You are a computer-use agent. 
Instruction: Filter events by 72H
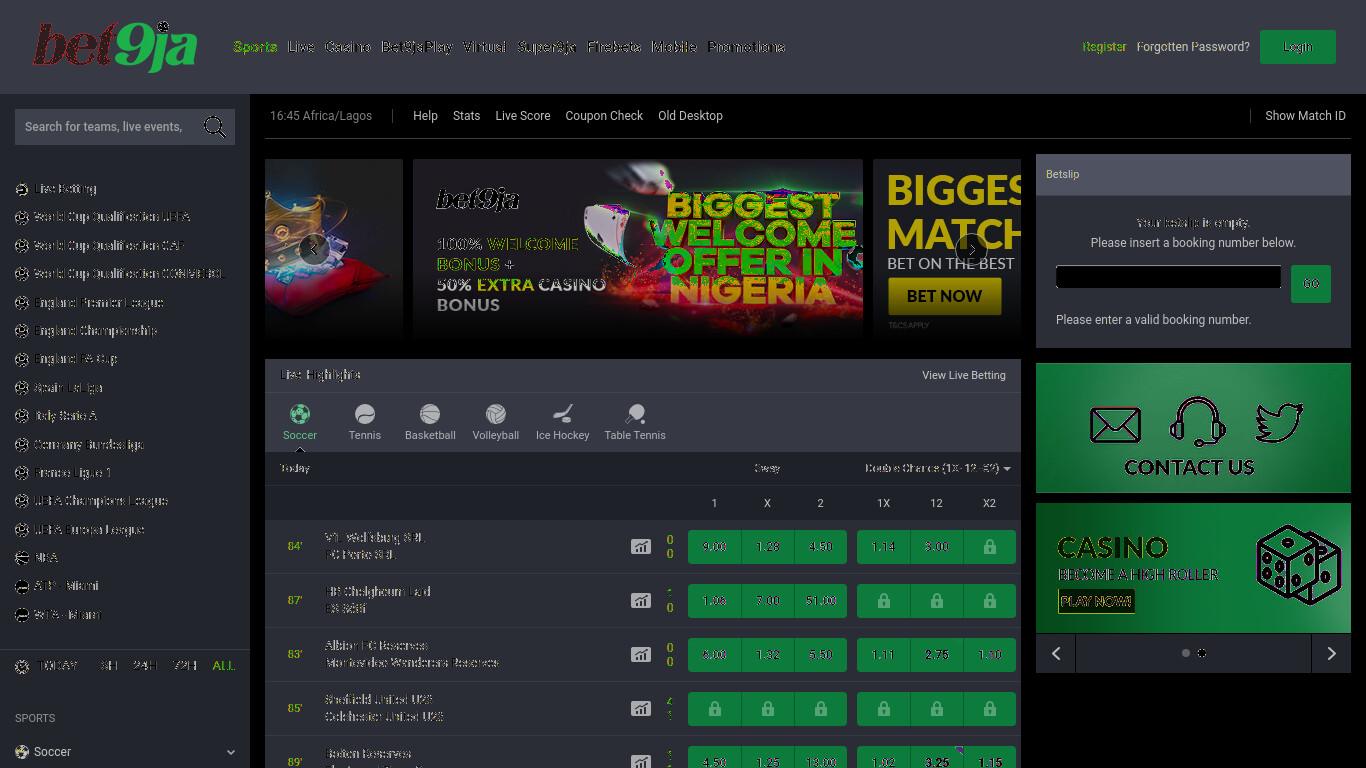[x=184, y=666]
